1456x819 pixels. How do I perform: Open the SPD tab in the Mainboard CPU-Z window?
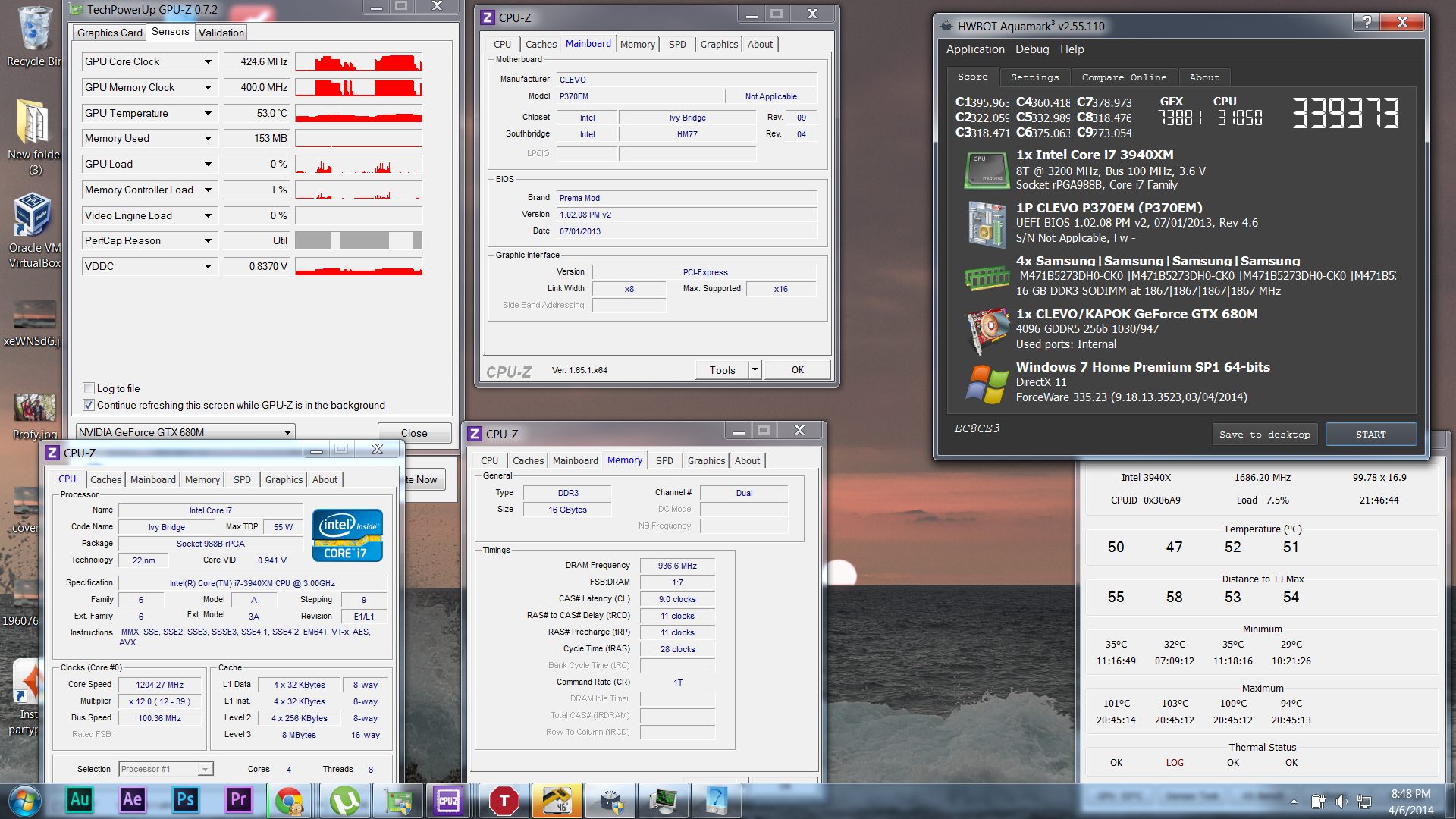[x=677, y=44]
